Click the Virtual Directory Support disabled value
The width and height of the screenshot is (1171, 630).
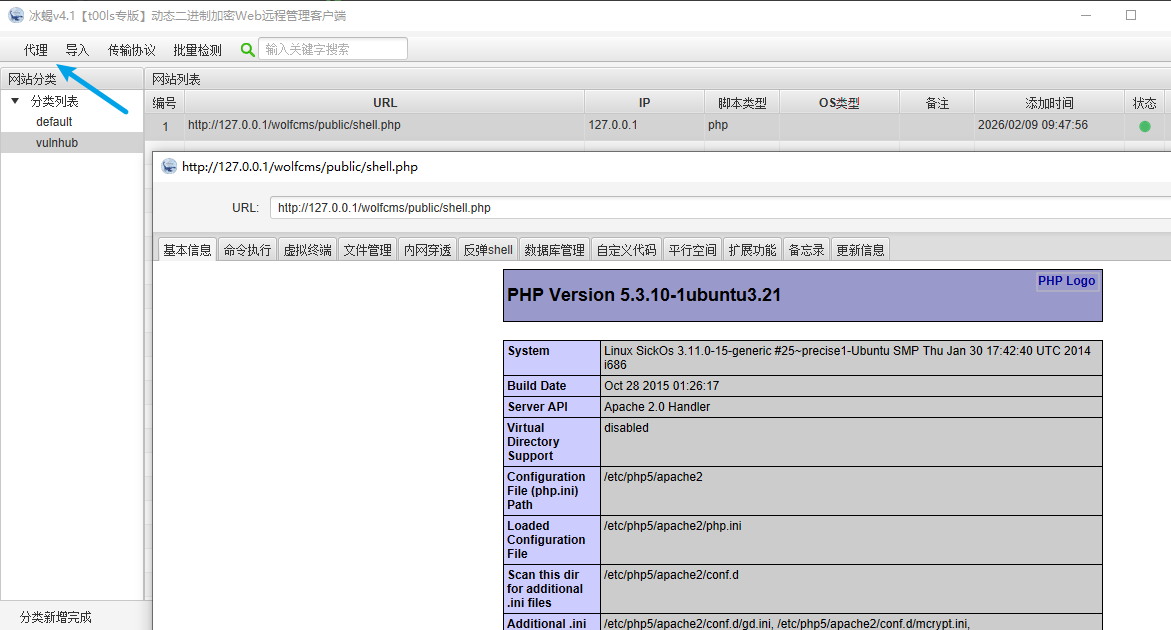pos(627,428)
